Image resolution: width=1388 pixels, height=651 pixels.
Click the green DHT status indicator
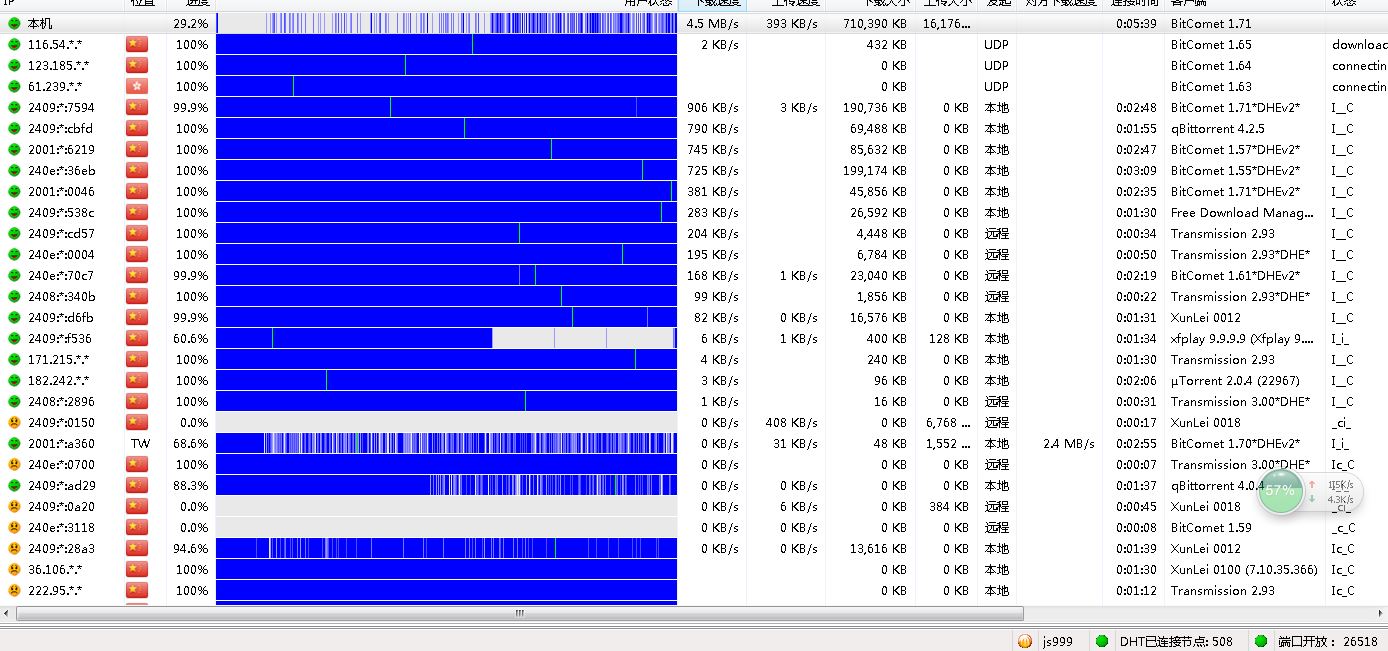(x=1102, y=641)
